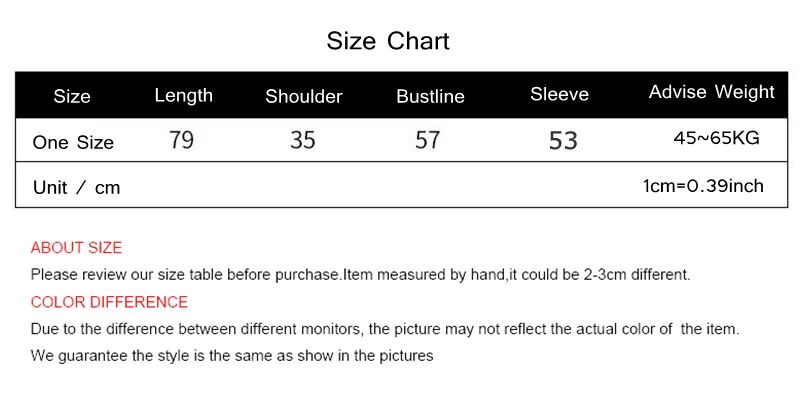Click the Unit / cm label
This screenshot has height=411, width=800.
click(x=77, y=188)
